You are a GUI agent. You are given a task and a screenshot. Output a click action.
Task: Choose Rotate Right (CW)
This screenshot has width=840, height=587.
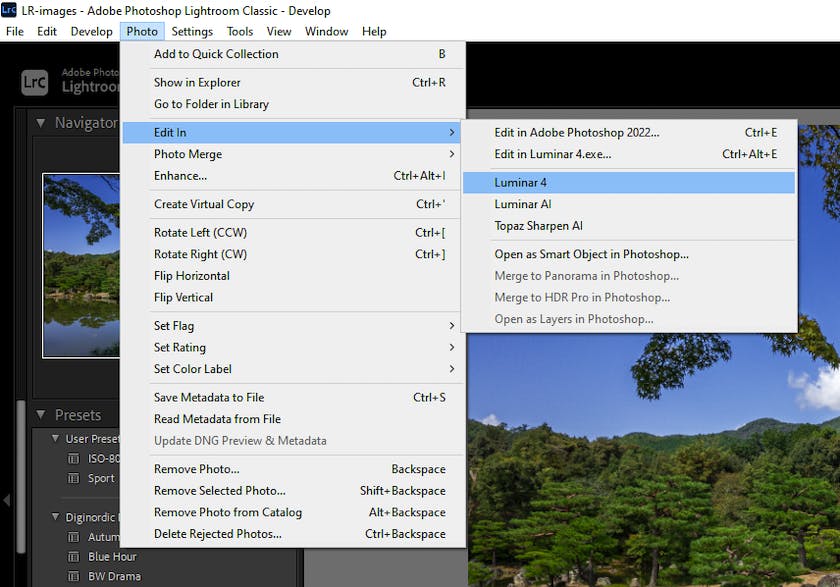click(292, 254)
